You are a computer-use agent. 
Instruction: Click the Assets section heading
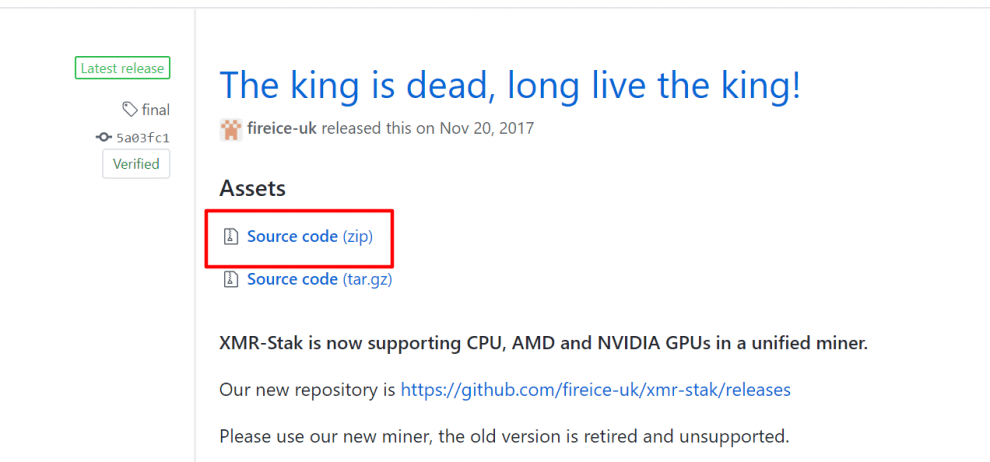253,188
